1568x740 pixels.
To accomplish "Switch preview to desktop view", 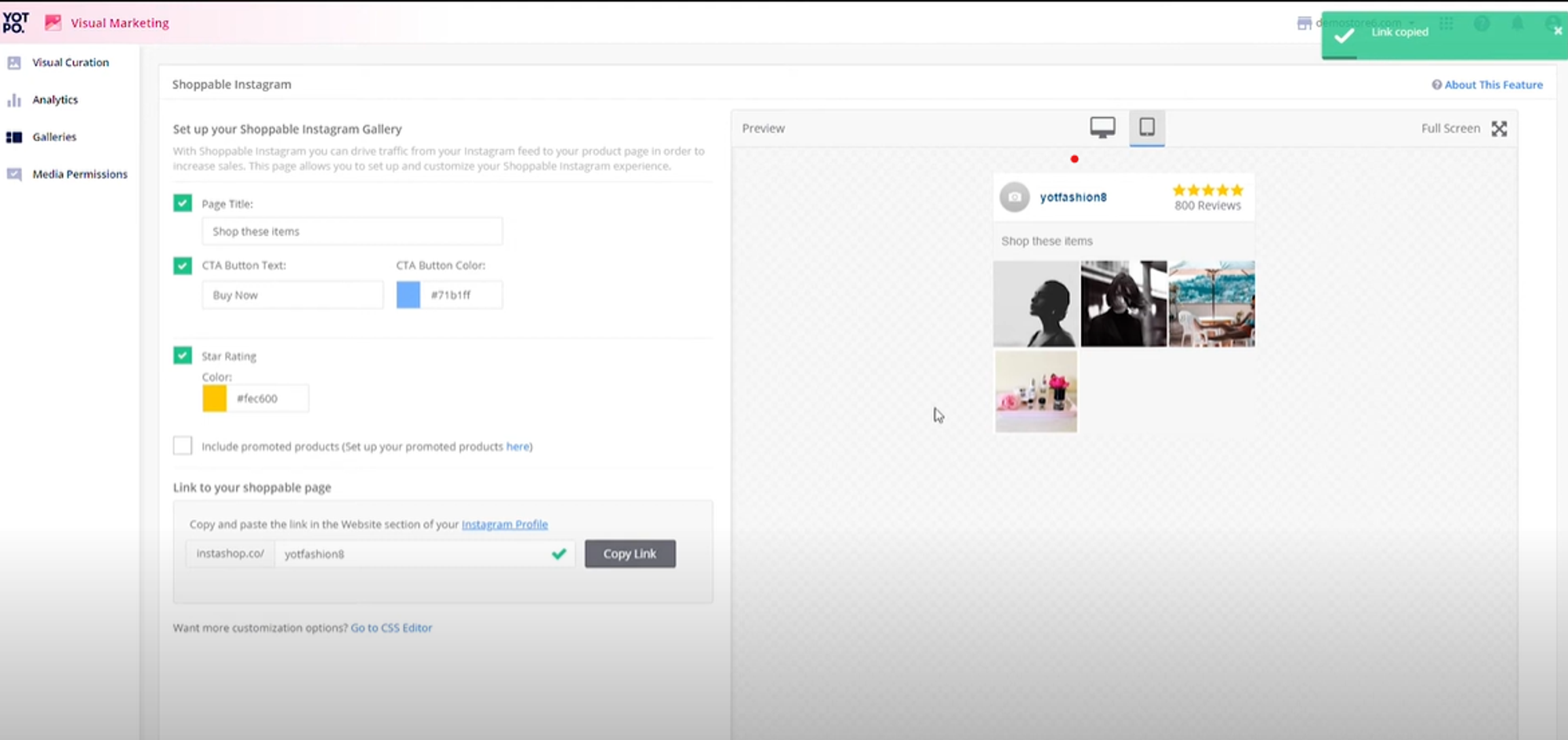I will (x=1102, y=127).
